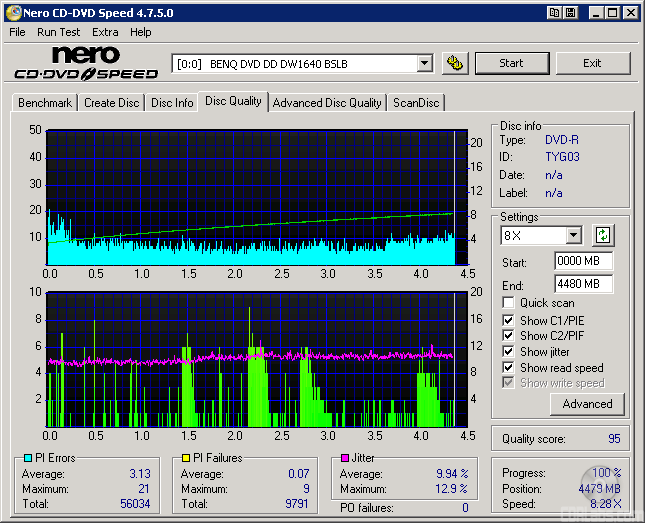The width and height of the screenshot is (645, 523).
Task: Expand the 8X scan speed dropdown
Action: point(573,235)
